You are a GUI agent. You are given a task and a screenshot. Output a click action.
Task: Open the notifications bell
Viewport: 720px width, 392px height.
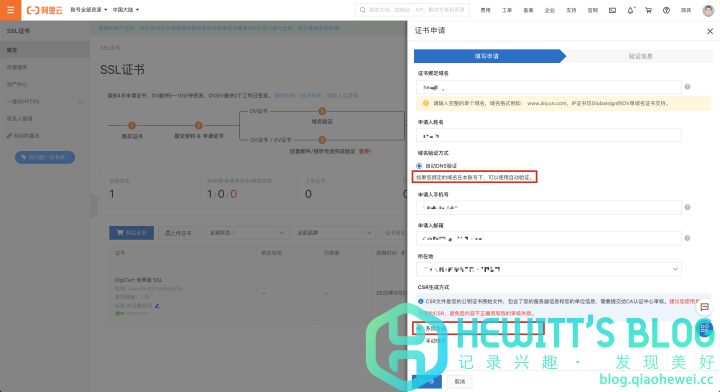click(x=630, y=10)
